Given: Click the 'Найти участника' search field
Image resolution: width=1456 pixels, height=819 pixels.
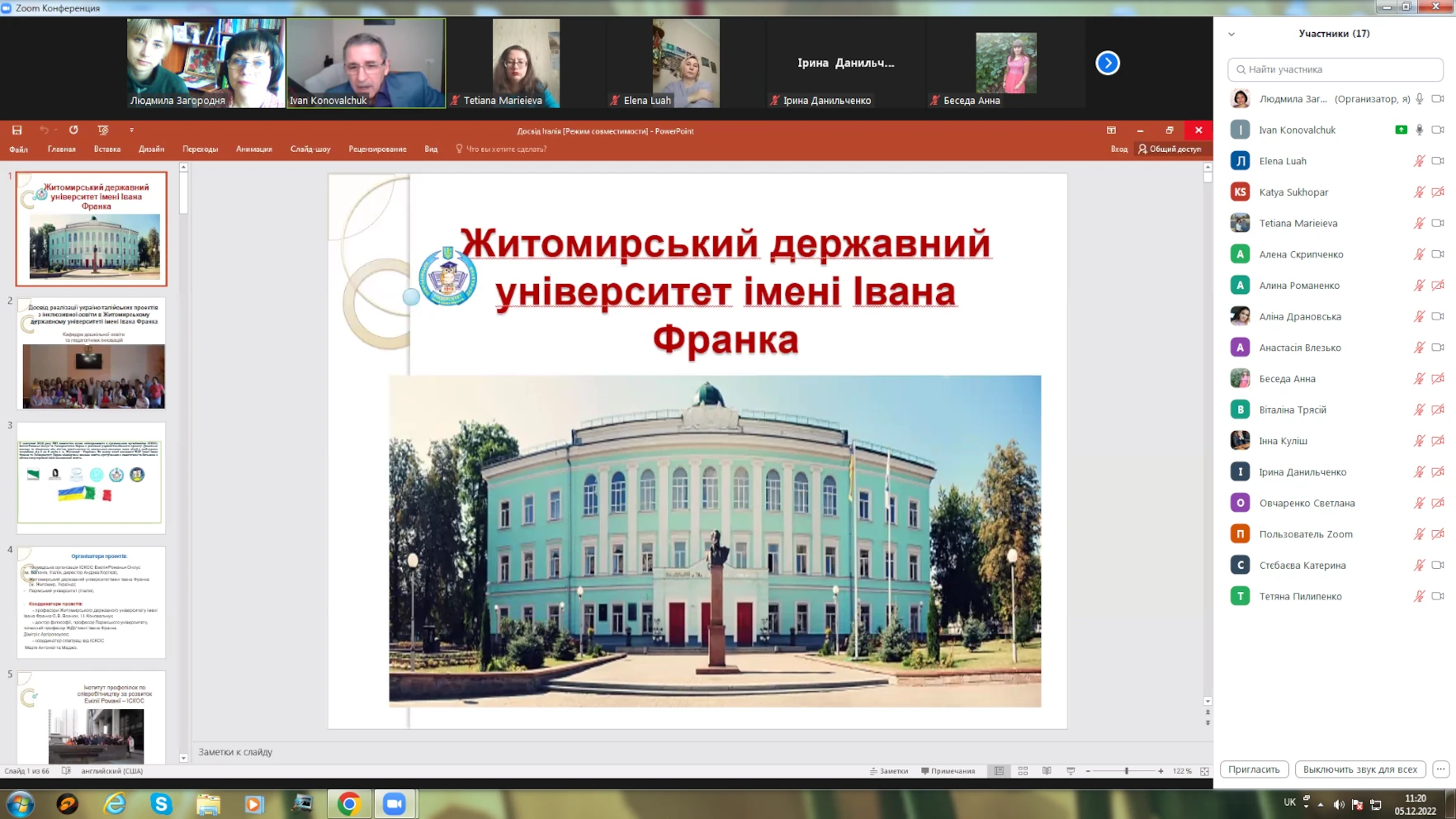Looking at the screenshot, I should 1335,69.
